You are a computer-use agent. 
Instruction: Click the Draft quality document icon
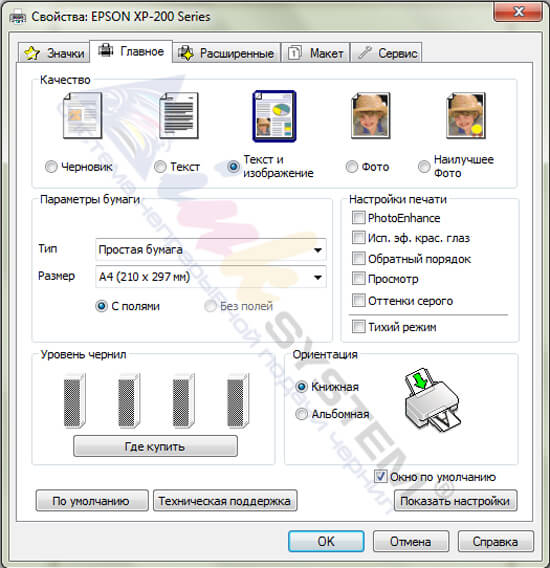point(83,116)
